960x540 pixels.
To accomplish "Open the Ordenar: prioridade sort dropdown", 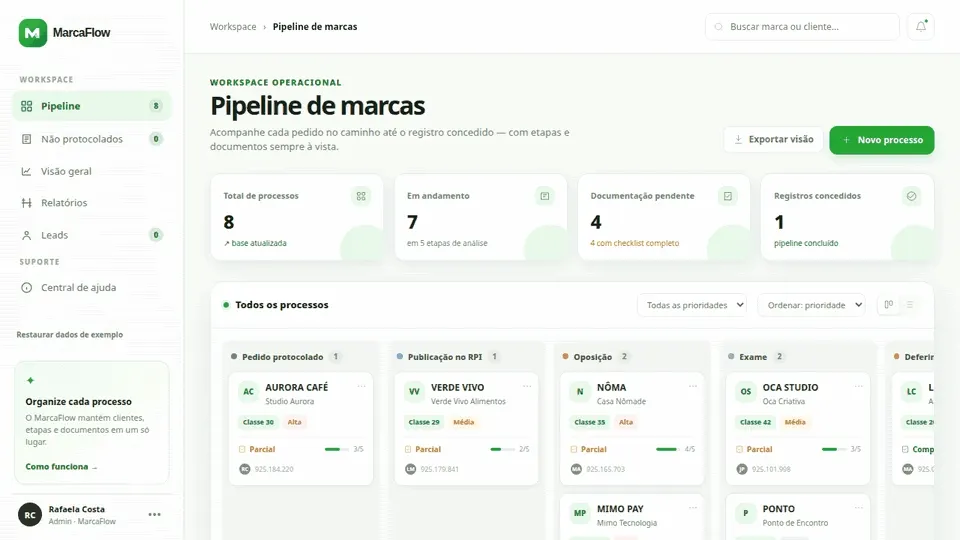I will pyautogui.click(x=811, y=305).
